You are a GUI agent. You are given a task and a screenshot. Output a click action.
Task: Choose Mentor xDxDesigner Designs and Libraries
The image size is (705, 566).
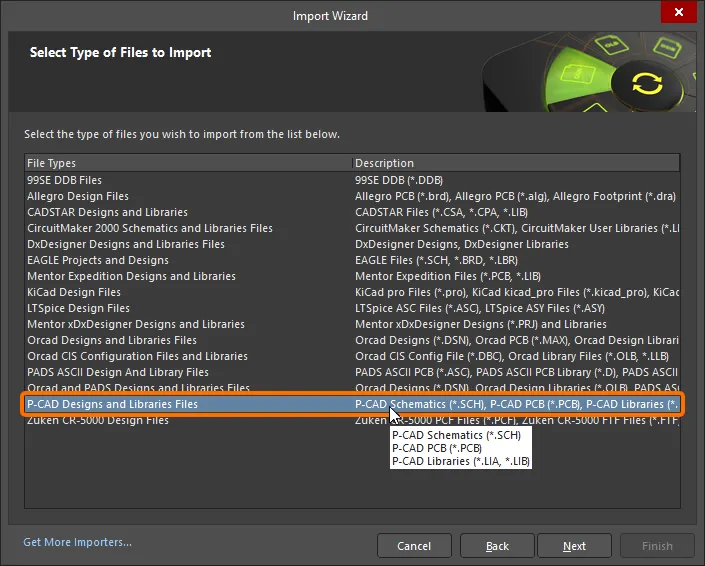coord(352,324)
